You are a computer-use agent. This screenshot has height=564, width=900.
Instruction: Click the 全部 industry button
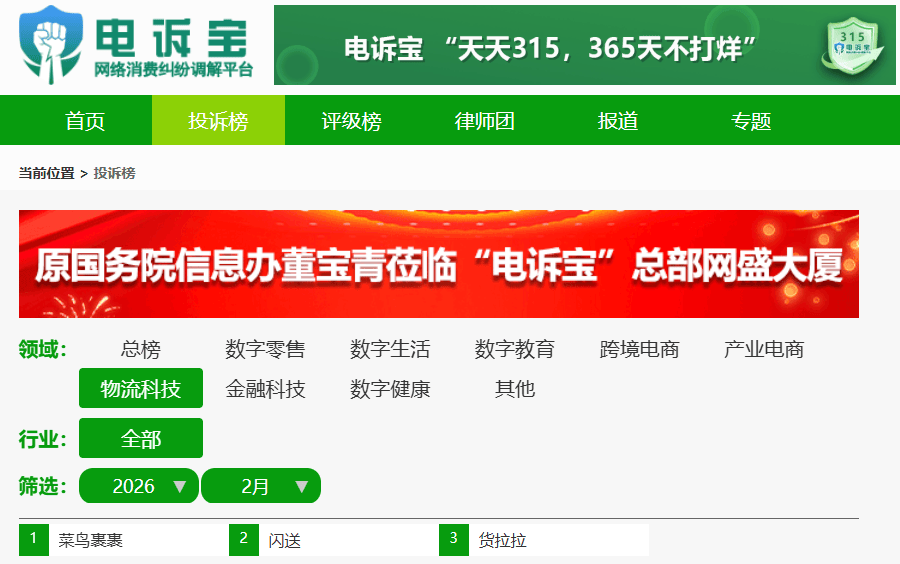pos(140,439)
